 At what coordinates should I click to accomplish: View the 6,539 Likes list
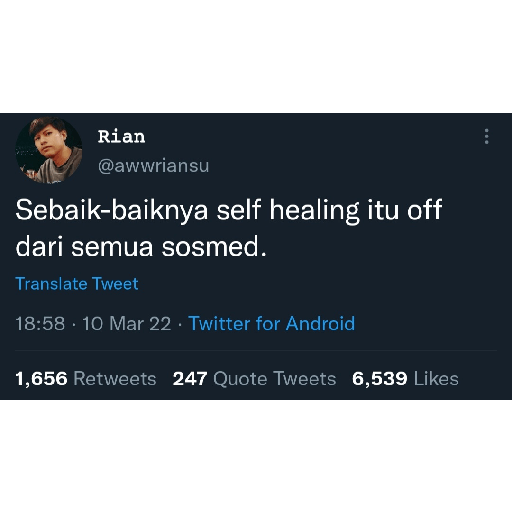pyautogui.click(x=405, y=379)
